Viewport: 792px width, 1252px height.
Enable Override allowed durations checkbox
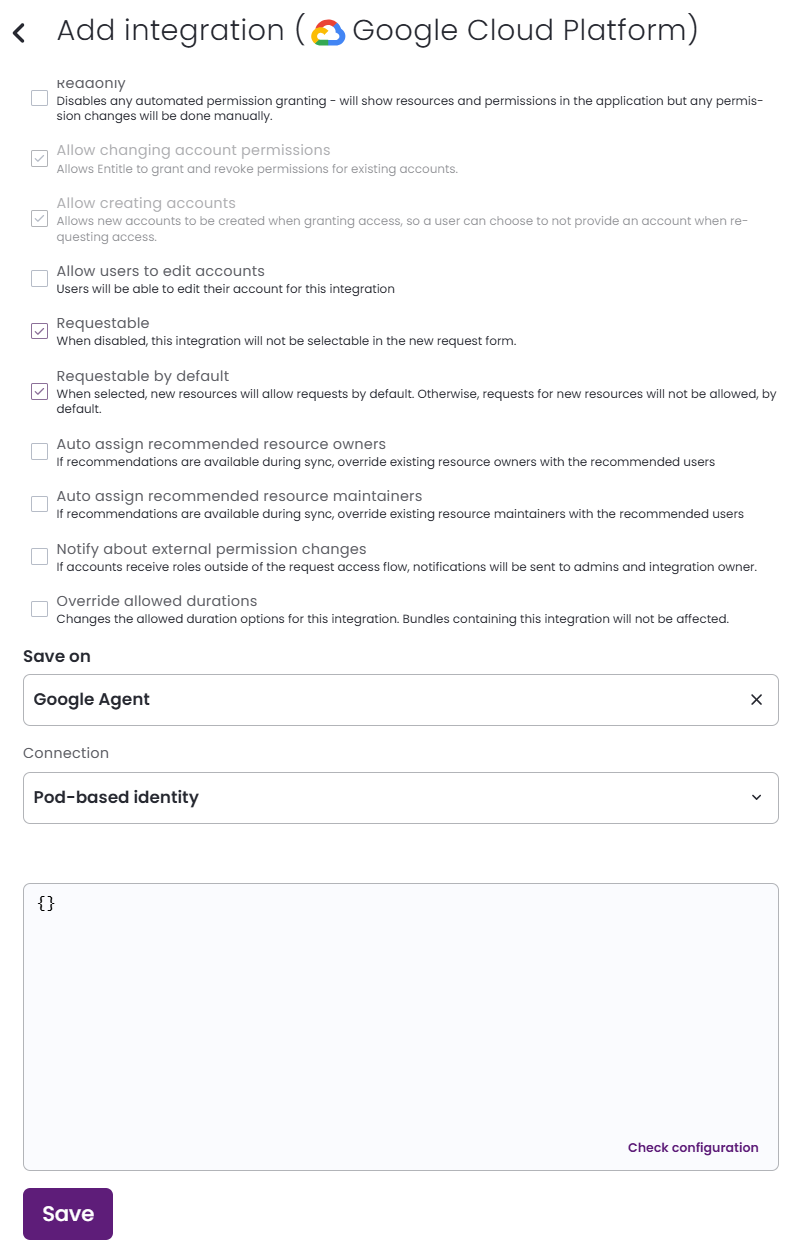point(39,609)
